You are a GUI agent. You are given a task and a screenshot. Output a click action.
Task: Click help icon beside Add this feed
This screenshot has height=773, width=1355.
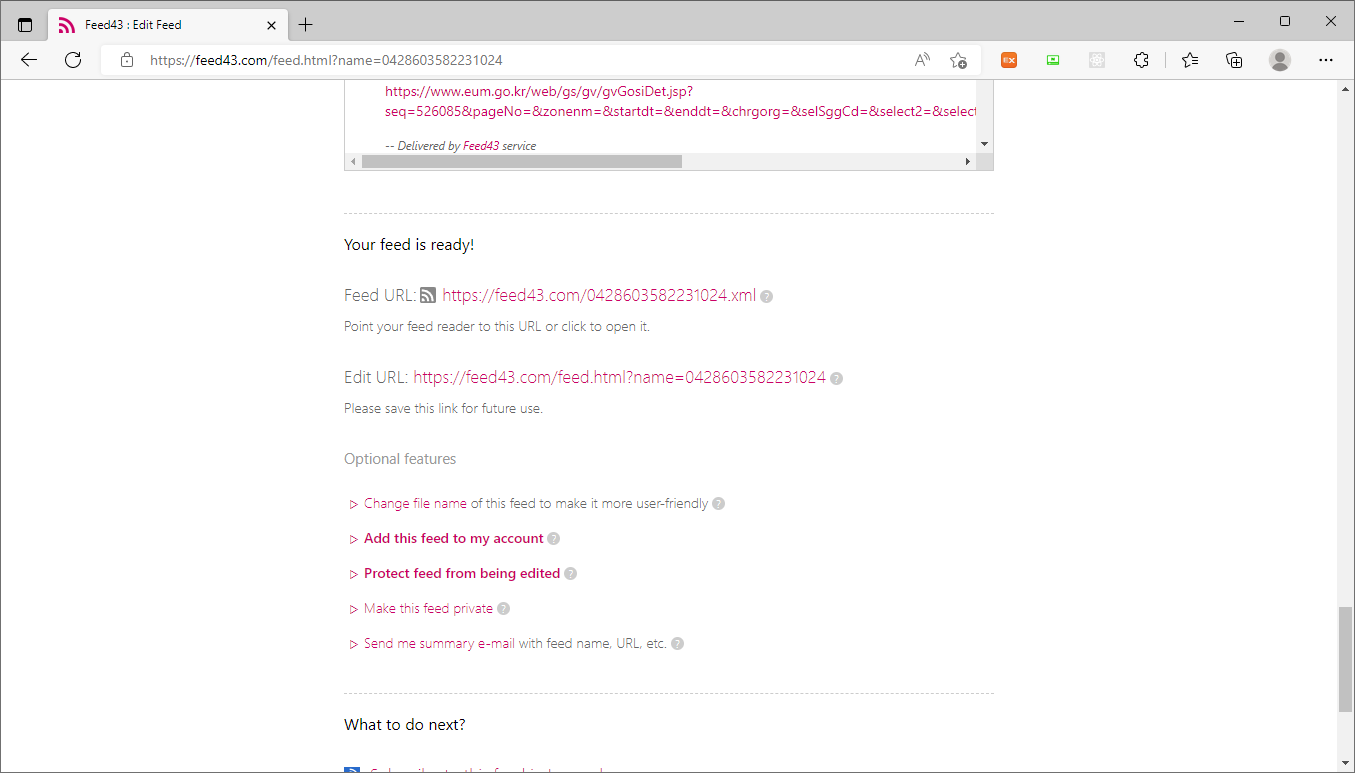553,539
